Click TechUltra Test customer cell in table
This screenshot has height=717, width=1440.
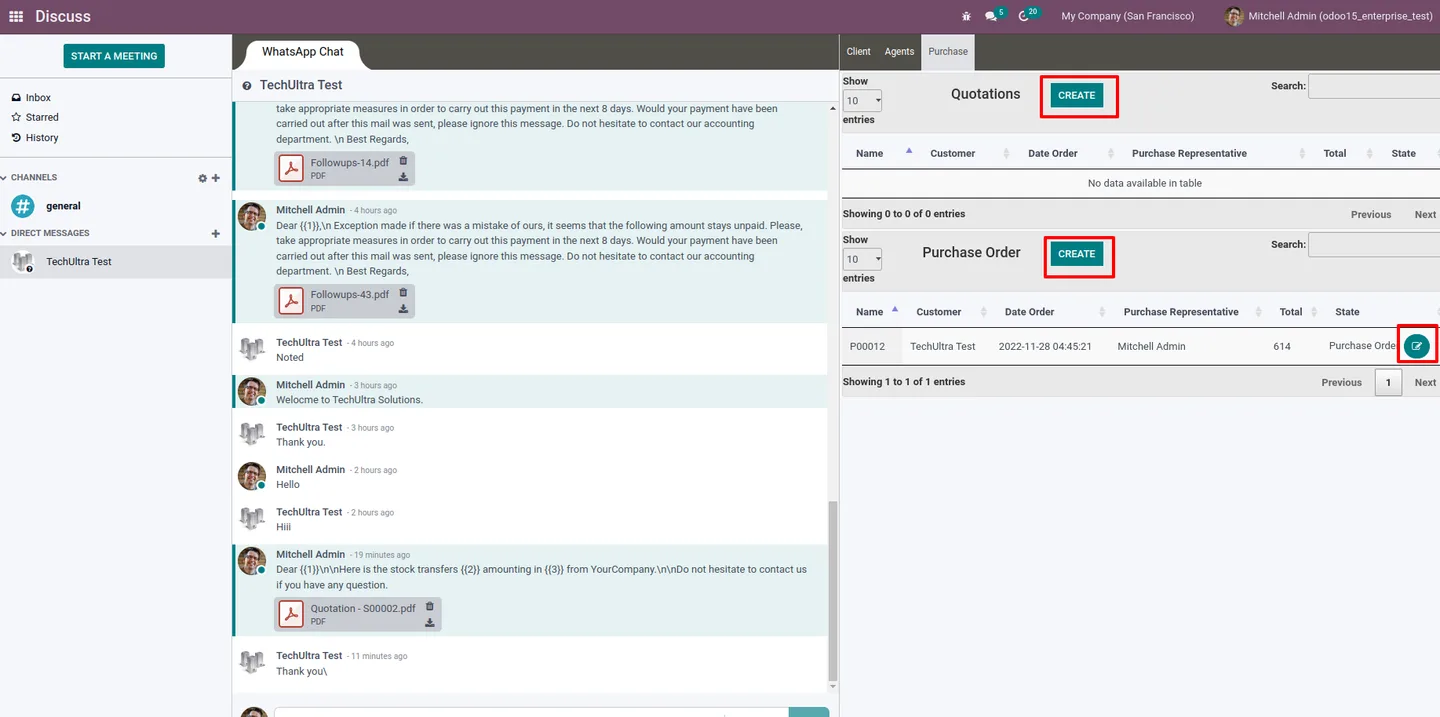942,346
